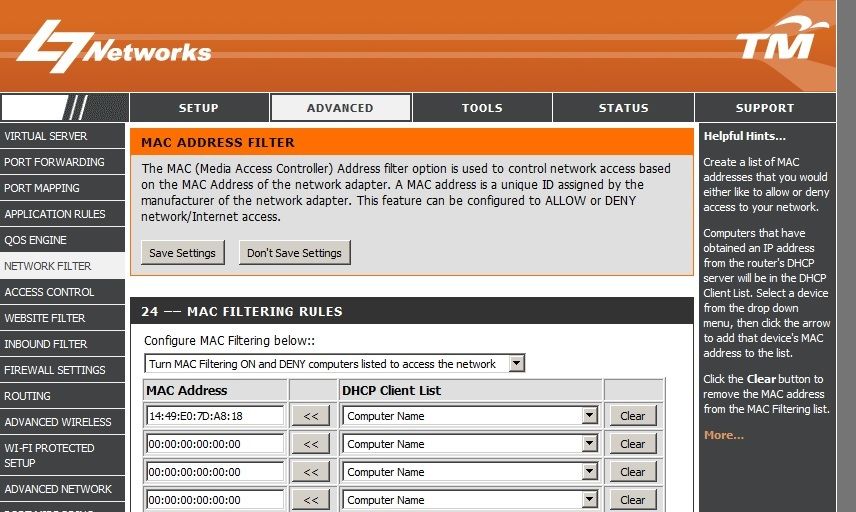The image size is (856, 512).
Task: Switch to the SETUP tab
Action: tap(199, 108)
